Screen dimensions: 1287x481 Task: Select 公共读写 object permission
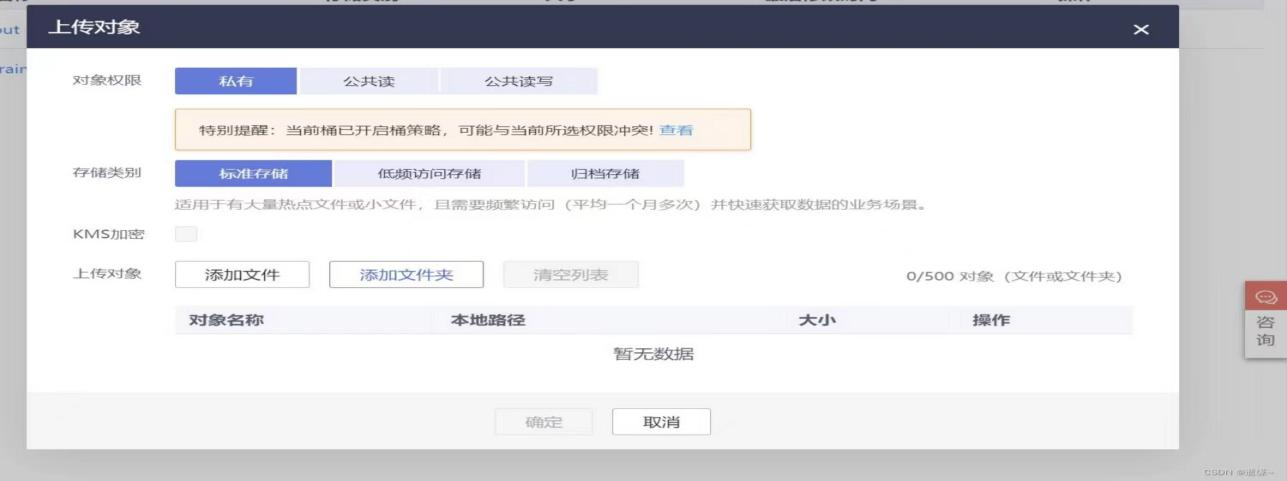pos(519,81)
